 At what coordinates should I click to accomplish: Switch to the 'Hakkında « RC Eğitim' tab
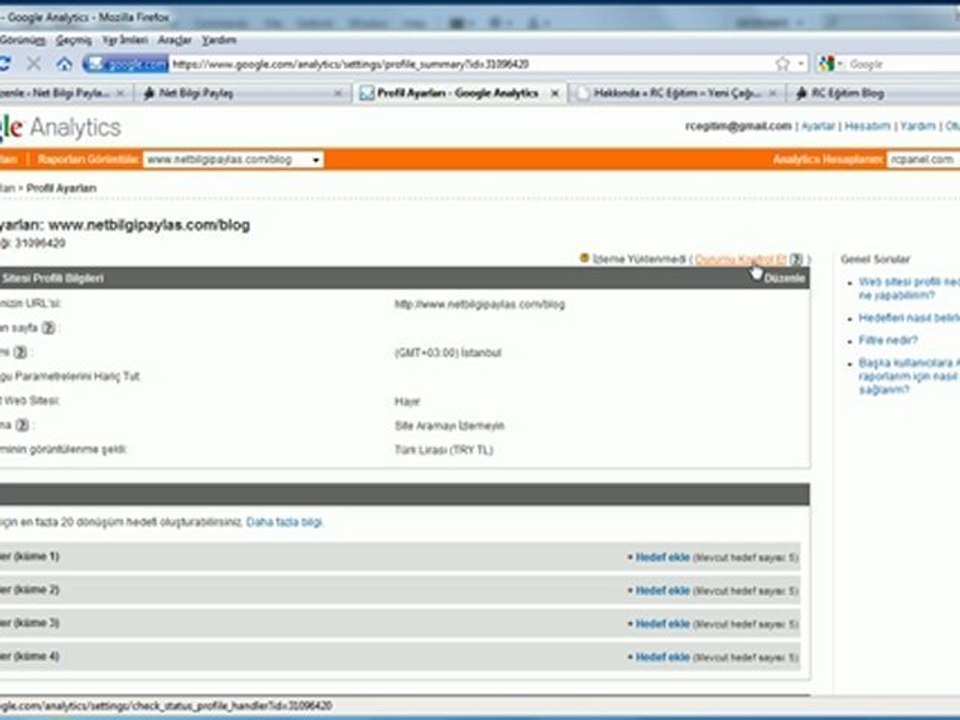(x=676, y=93)
